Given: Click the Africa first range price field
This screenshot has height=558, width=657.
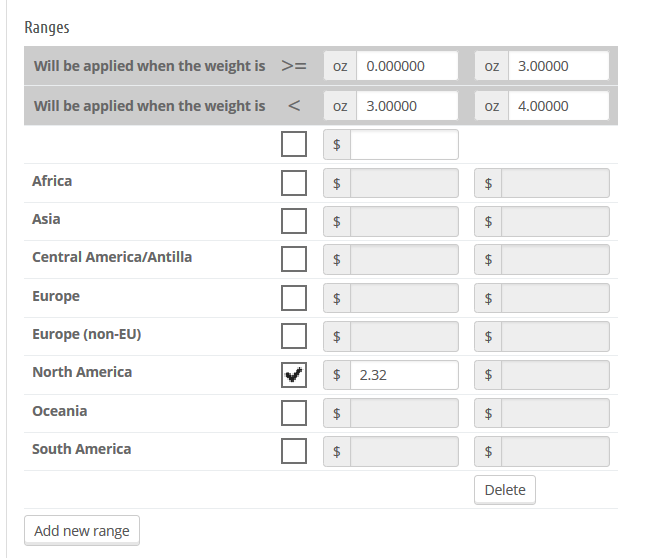Looking at the screenshot, I should point(404,183).
